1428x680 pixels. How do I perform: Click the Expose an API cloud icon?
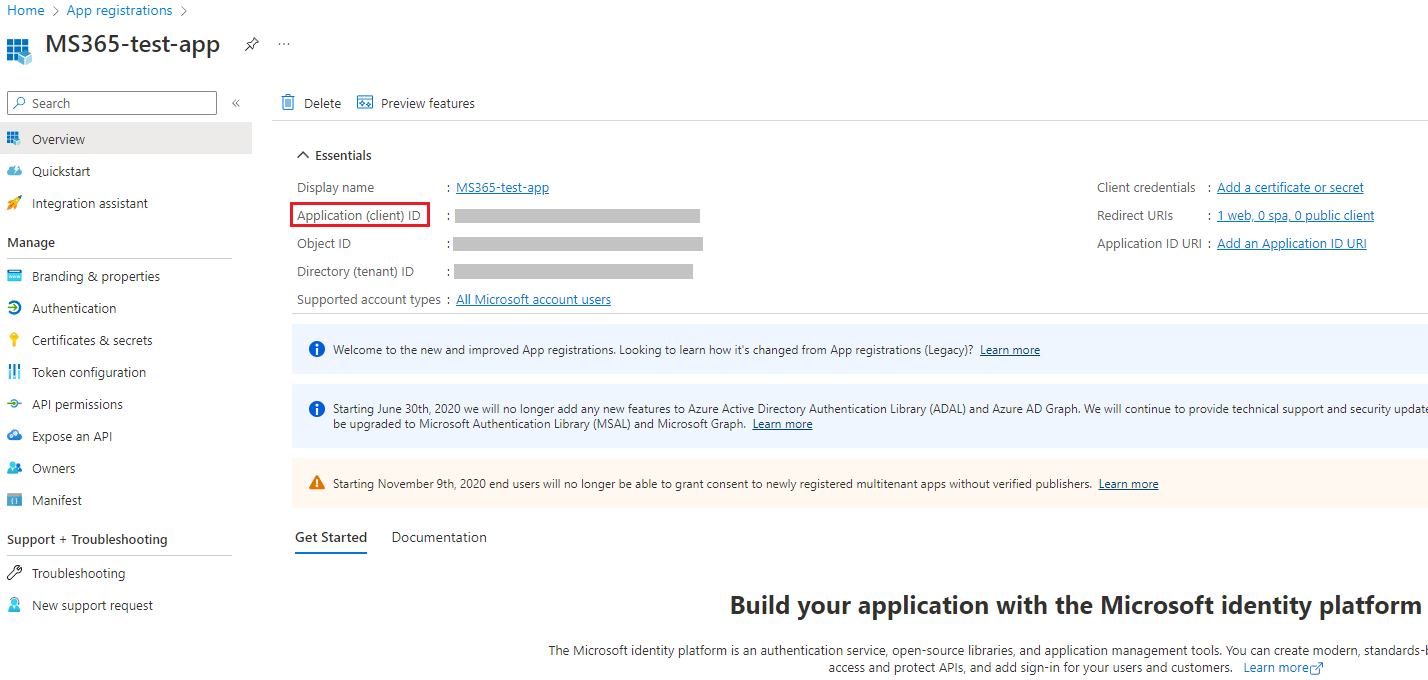[14, 436]
